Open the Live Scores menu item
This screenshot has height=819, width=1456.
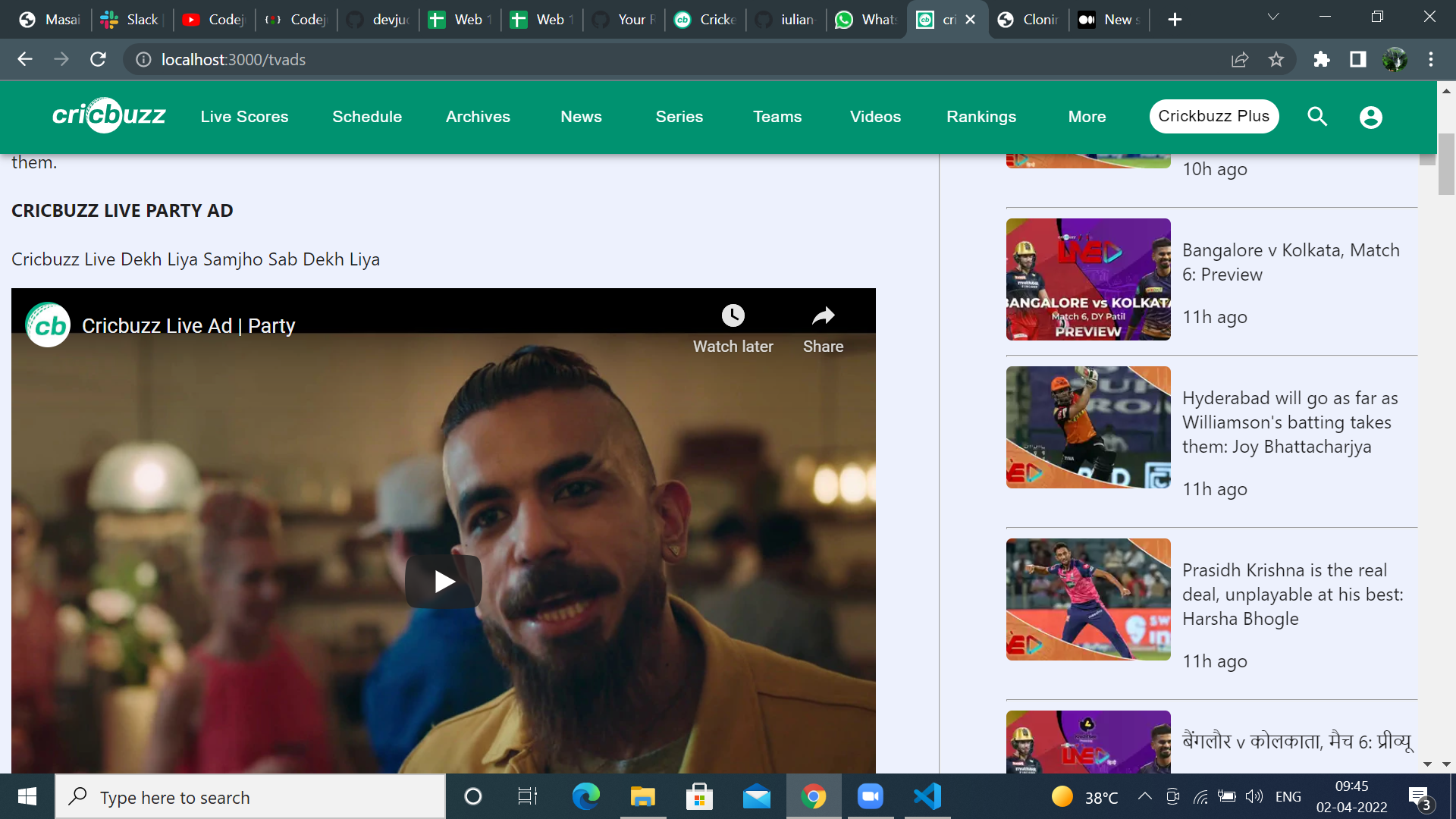tap(244, 117)
